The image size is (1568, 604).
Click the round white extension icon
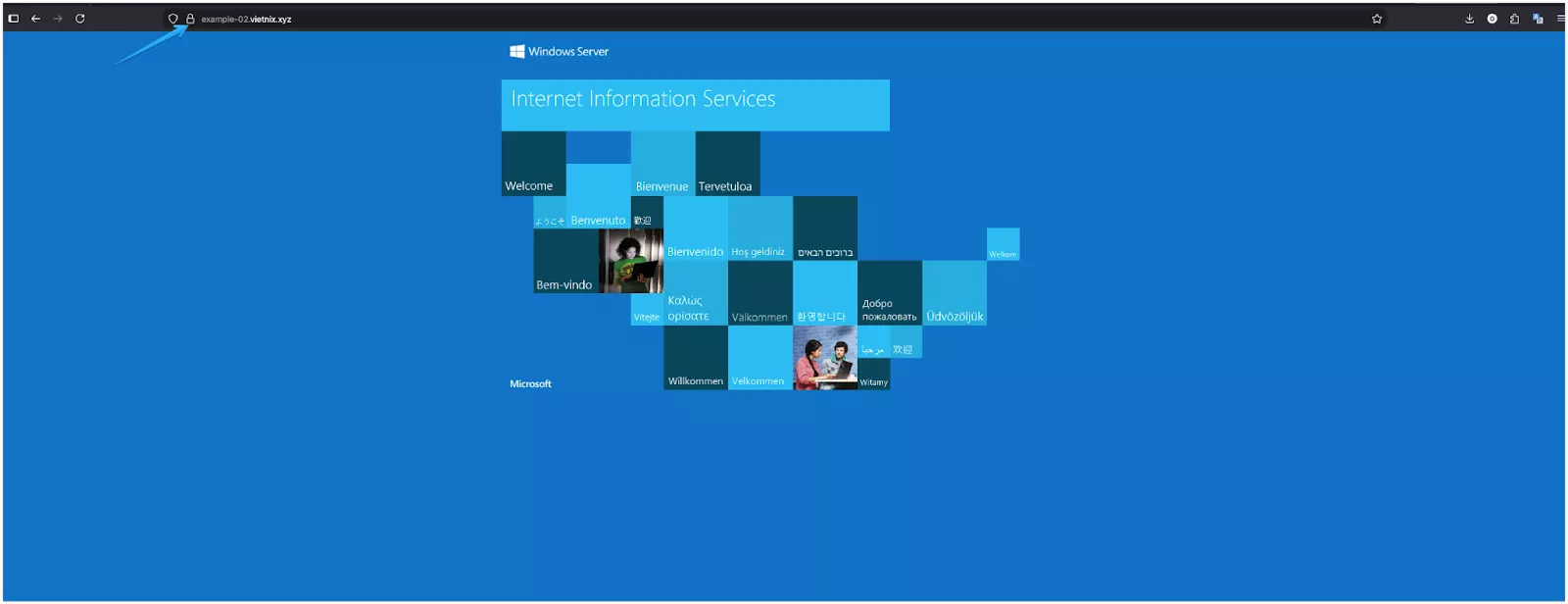click(1492, 19)
